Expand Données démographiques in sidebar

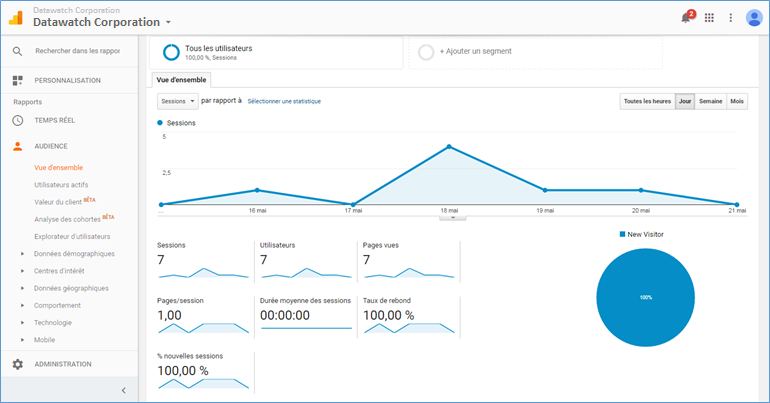pos(75,254)
